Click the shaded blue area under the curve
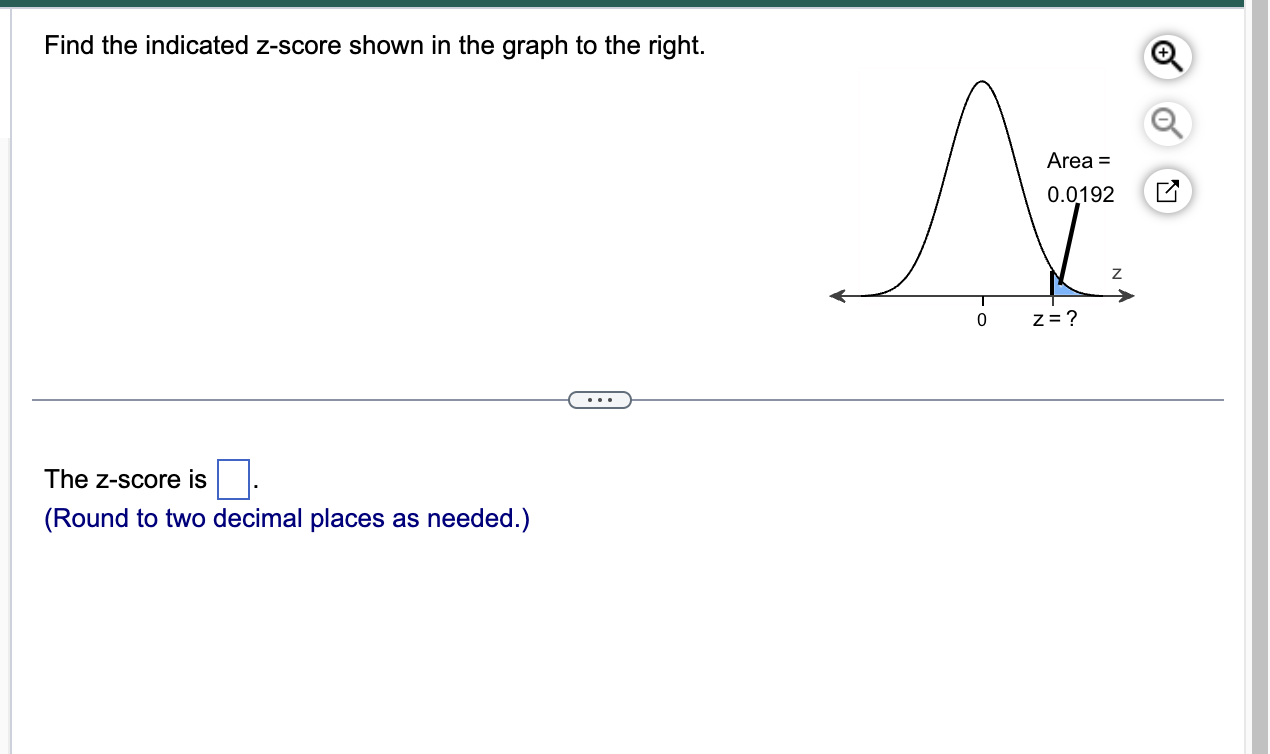This screenshot has width=1270, height=754. point(1060,289)
